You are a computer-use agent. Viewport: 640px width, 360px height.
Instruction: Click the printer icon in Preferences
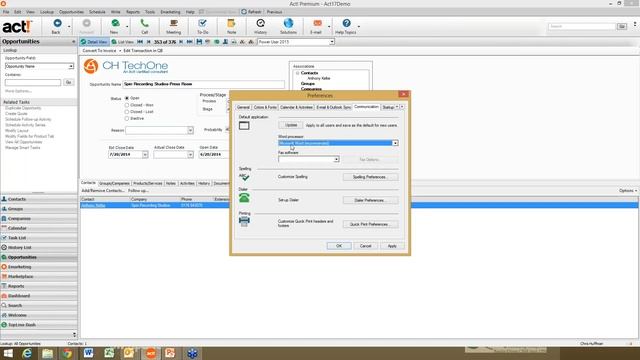click(x=244, y=221)
